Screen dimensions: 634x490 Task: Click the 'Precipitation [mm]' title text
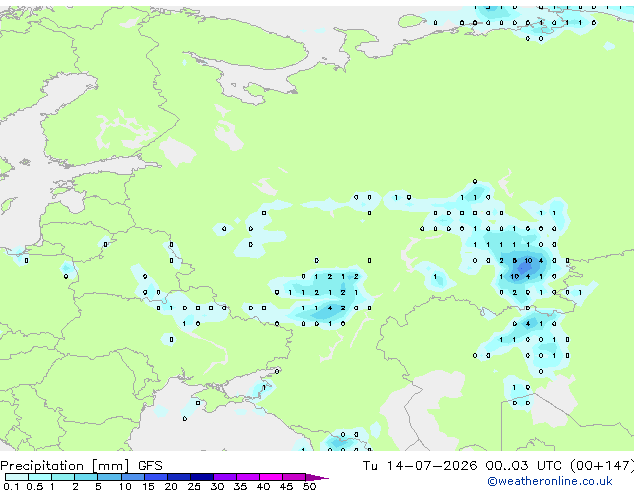coord(65,466)
